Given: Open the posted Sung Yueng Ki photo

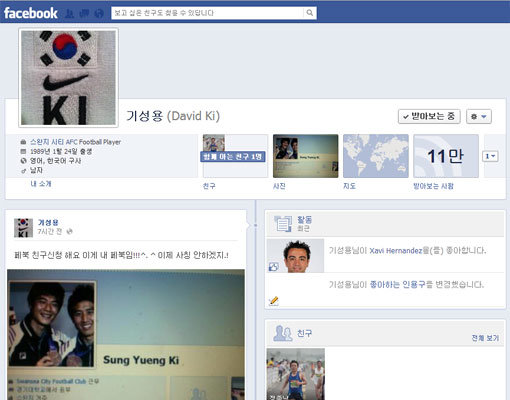Looking at the screenshot, I should pos(126,335).
